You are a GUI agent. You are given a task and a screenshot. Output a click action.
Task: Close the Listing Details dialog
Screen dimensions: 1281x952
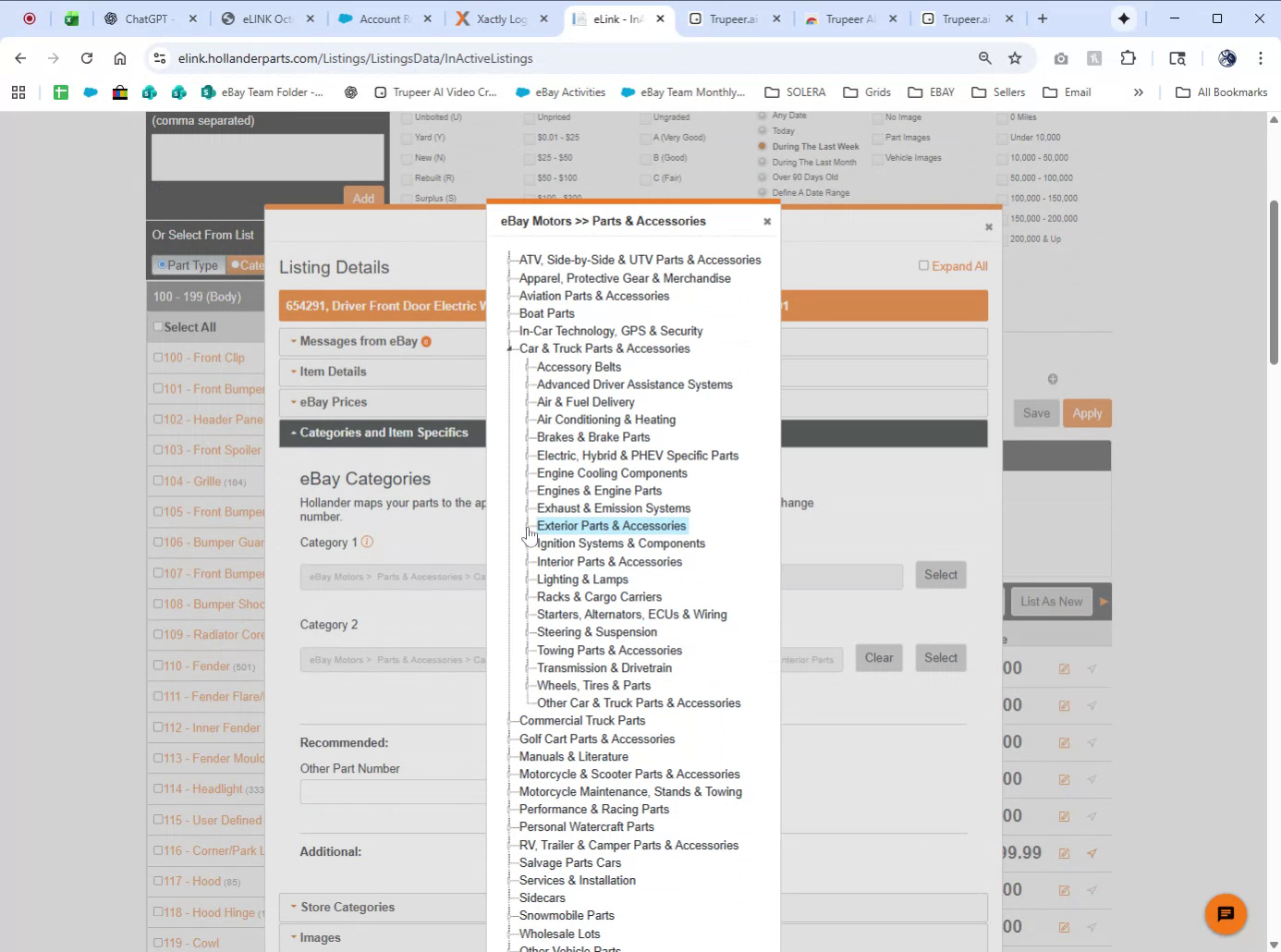coord(989,227)
